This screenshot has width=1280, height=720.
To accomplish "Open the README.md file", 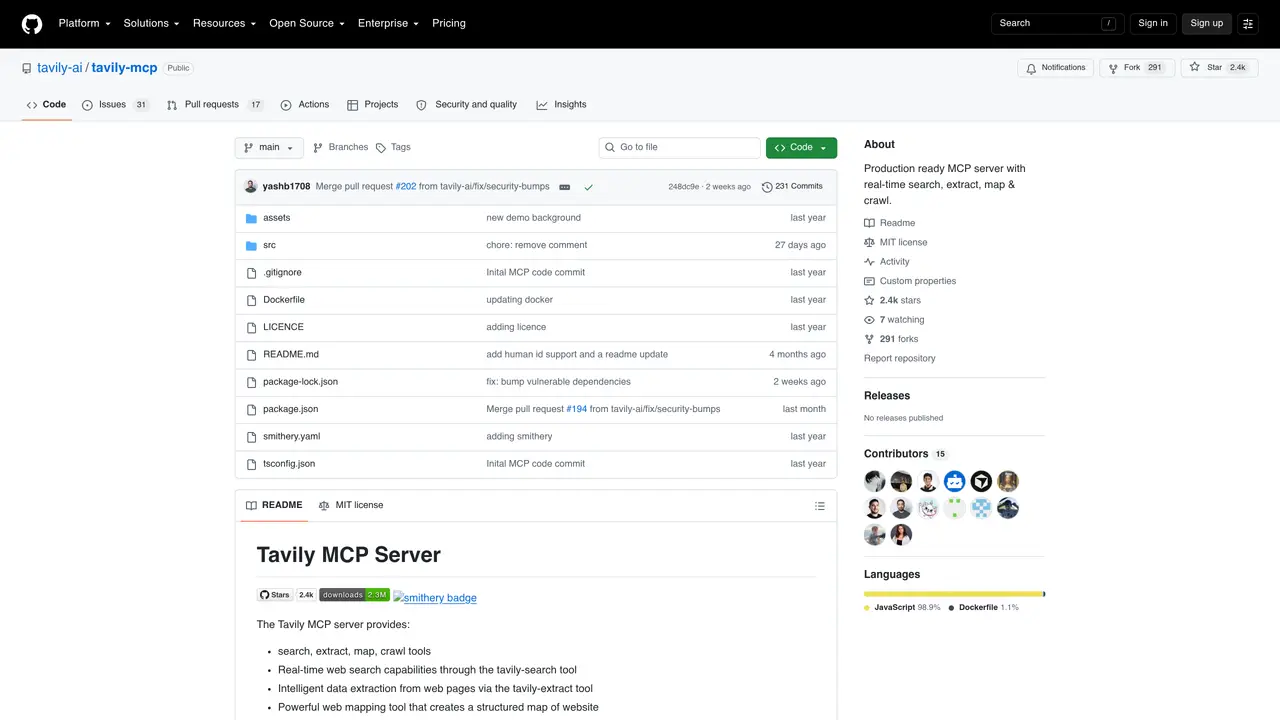I will click(x=291, y=355).
